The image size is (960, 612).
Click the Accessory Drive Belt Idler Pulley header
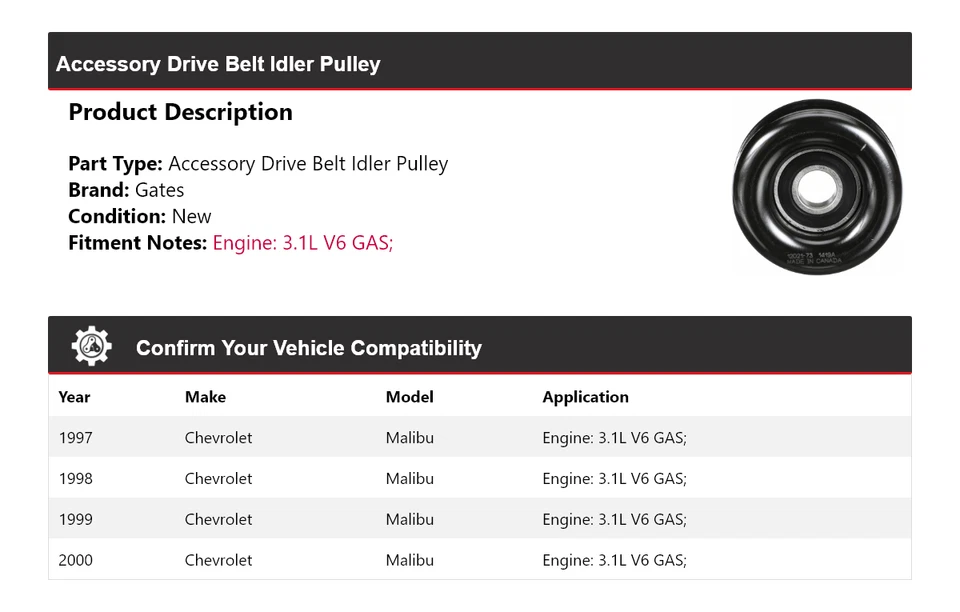pyautogui.click(x=218, y=64)
